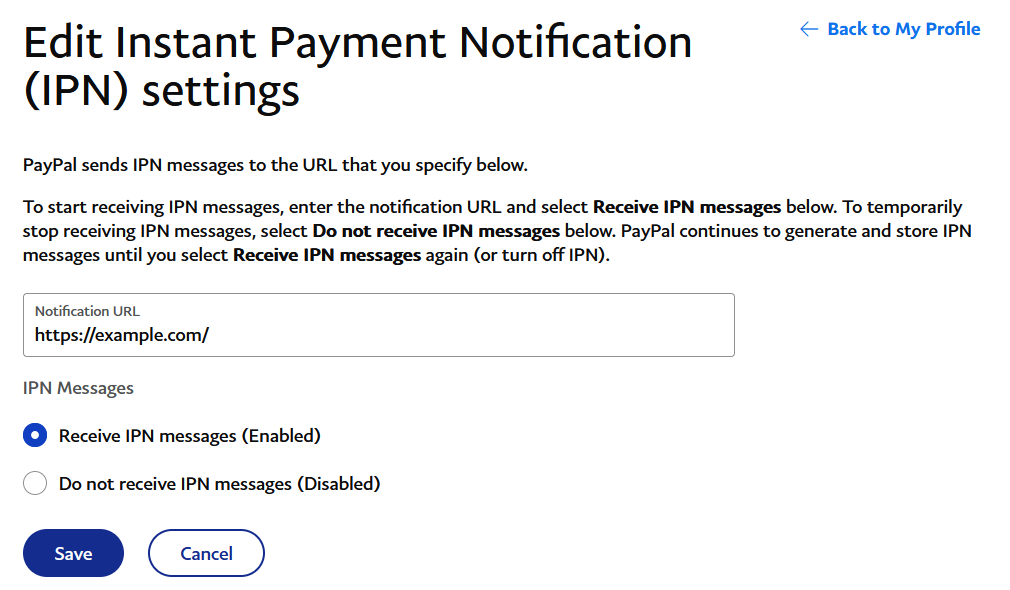
Task: Select the https://example.com/ URL text
Action: coord(123,335)
